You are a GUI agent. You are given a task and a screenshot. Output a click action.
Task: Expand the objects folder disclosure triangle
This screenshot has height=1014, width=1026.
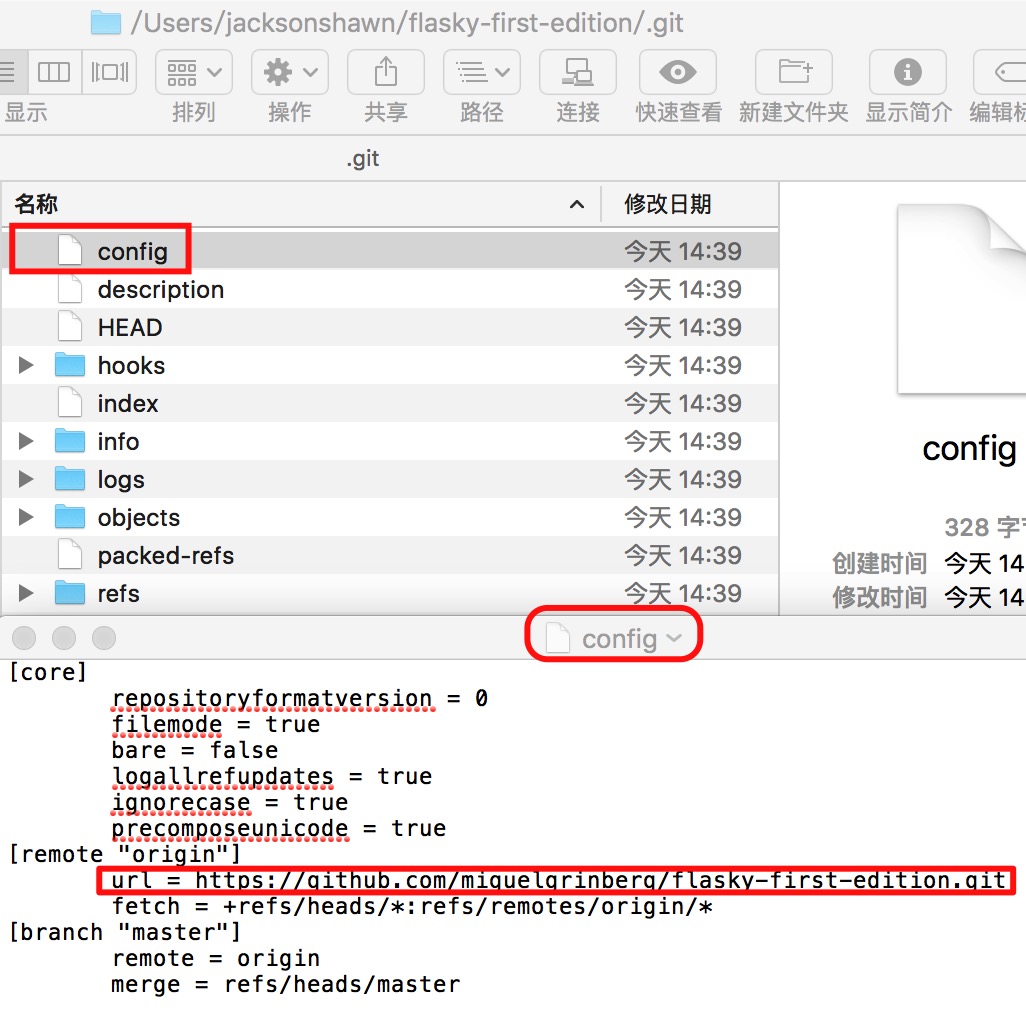[26, 518]
